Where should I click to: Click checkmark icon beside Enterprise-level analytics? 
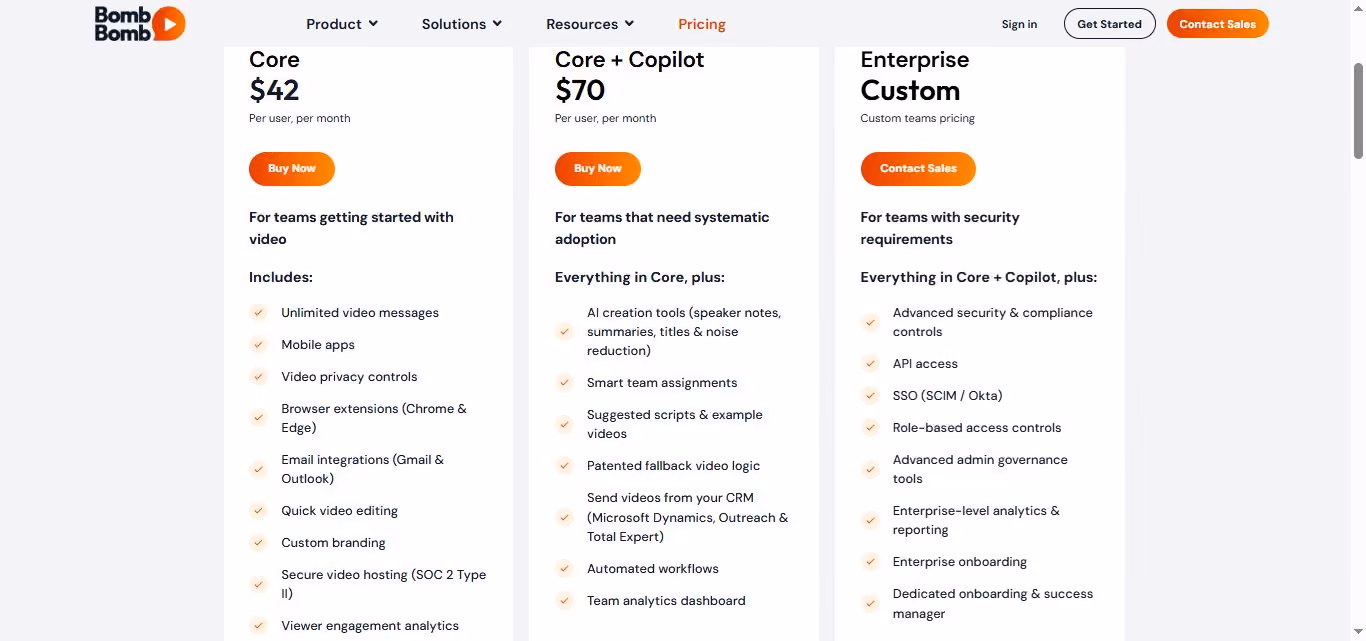tap(870, 520)
